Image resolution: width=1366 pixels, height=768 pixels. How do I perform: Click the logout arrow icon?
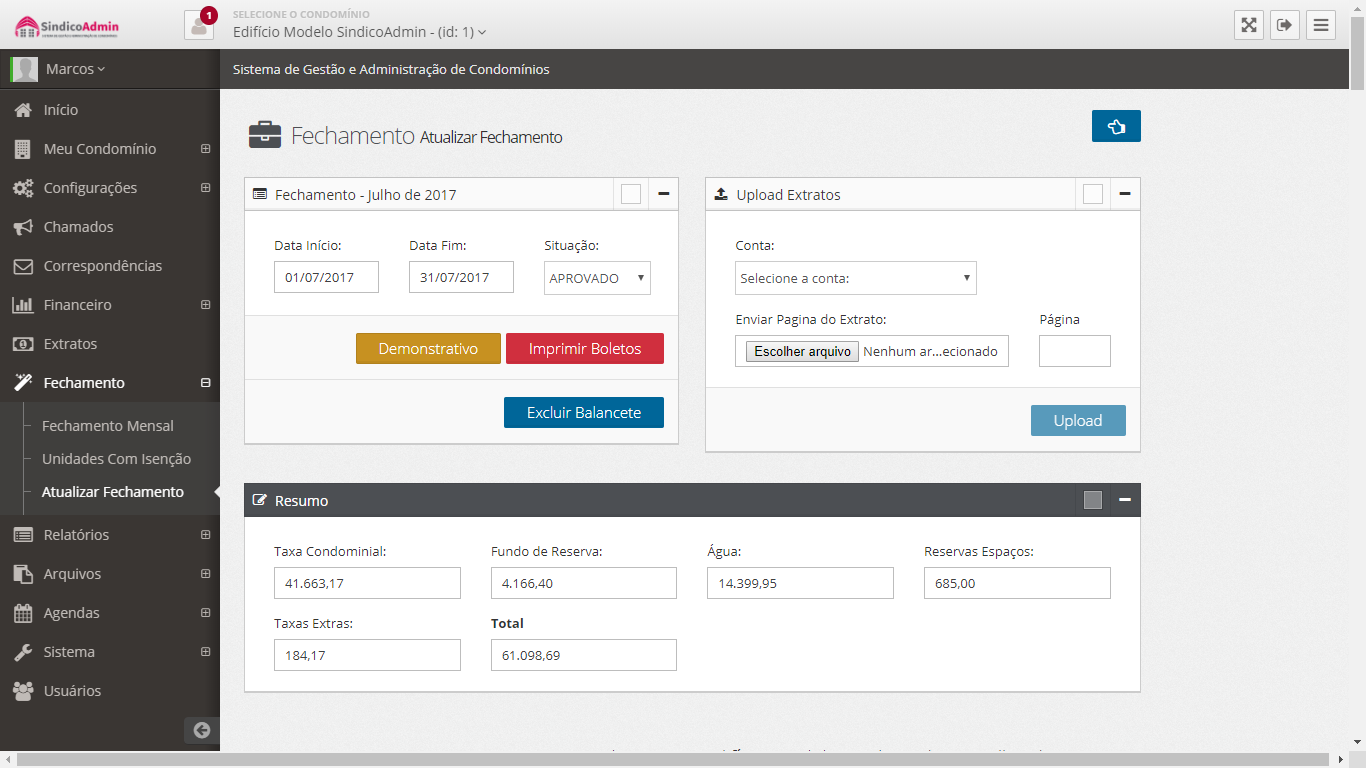[1285, 25]
